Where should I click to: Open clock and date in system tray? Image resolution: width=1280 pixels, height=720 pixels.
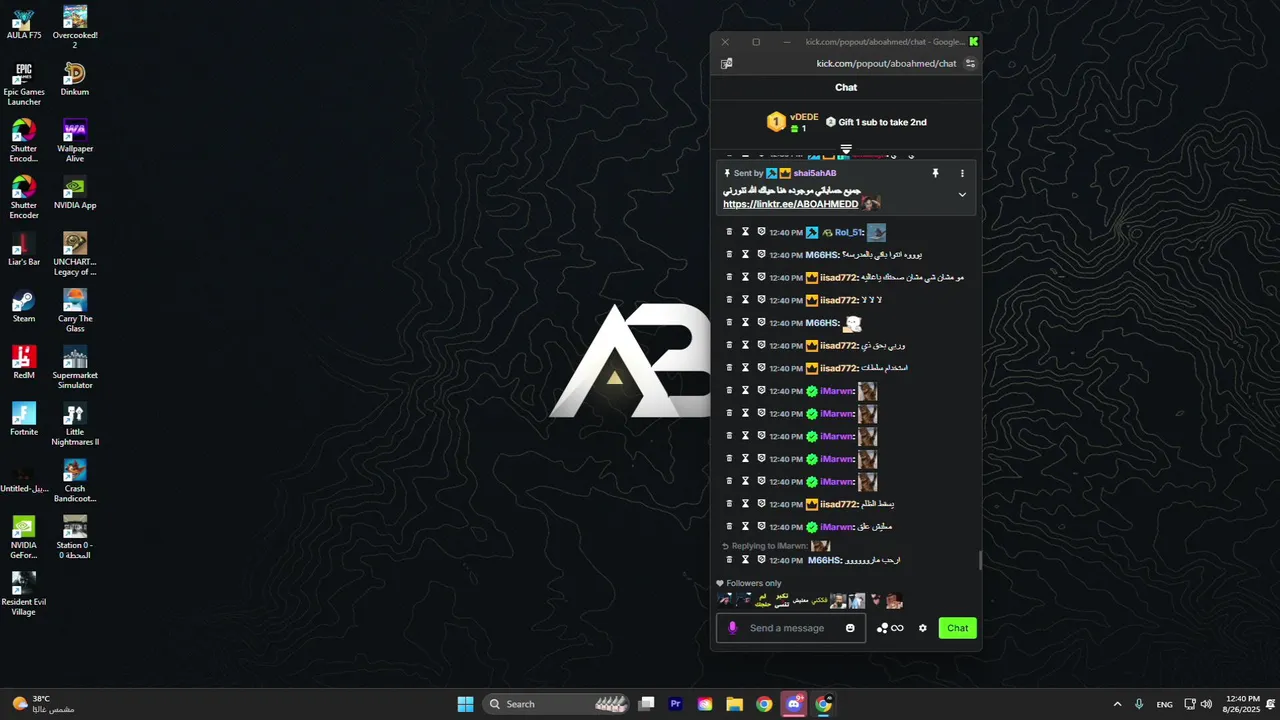tap(1242, 704)
